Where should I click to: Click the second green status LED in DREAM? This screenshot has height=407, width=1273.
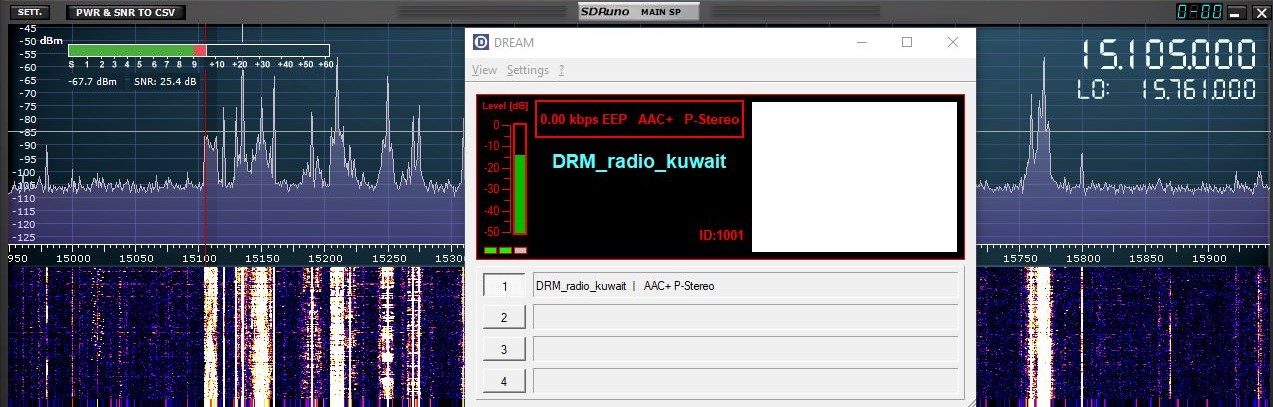click(x=505, y=250)
